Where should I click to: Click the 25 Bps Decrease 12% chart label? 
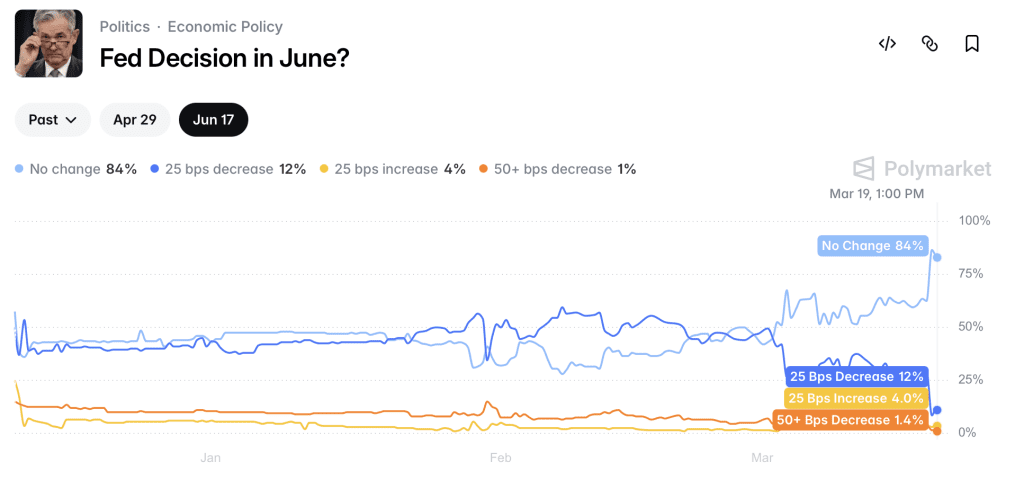click(x=856, y=377)
